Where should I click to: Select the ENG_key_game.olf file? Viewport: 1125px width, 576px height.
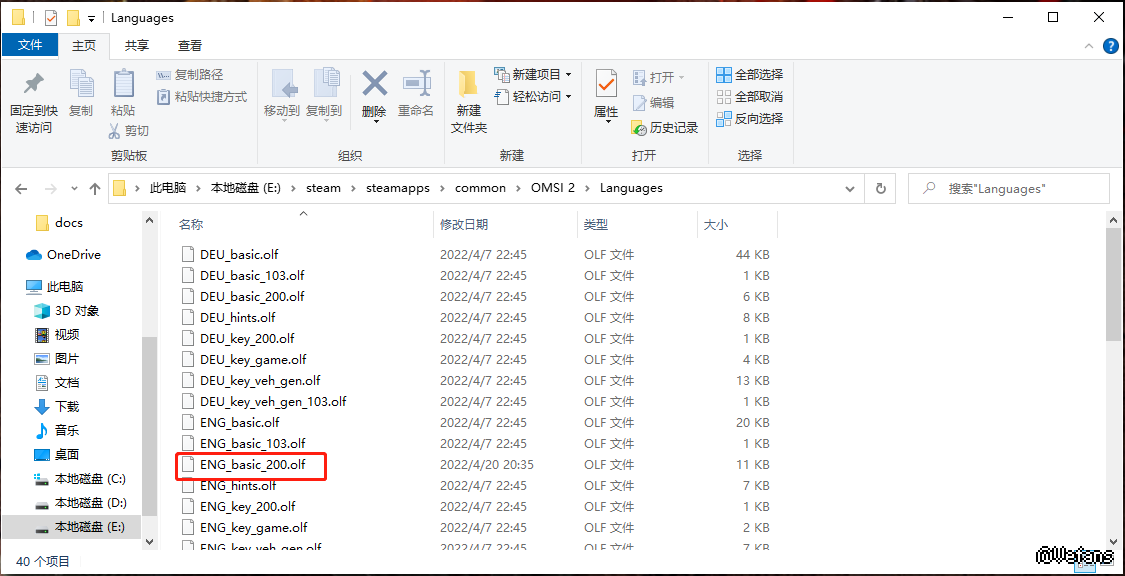click(x=244, y=528)
